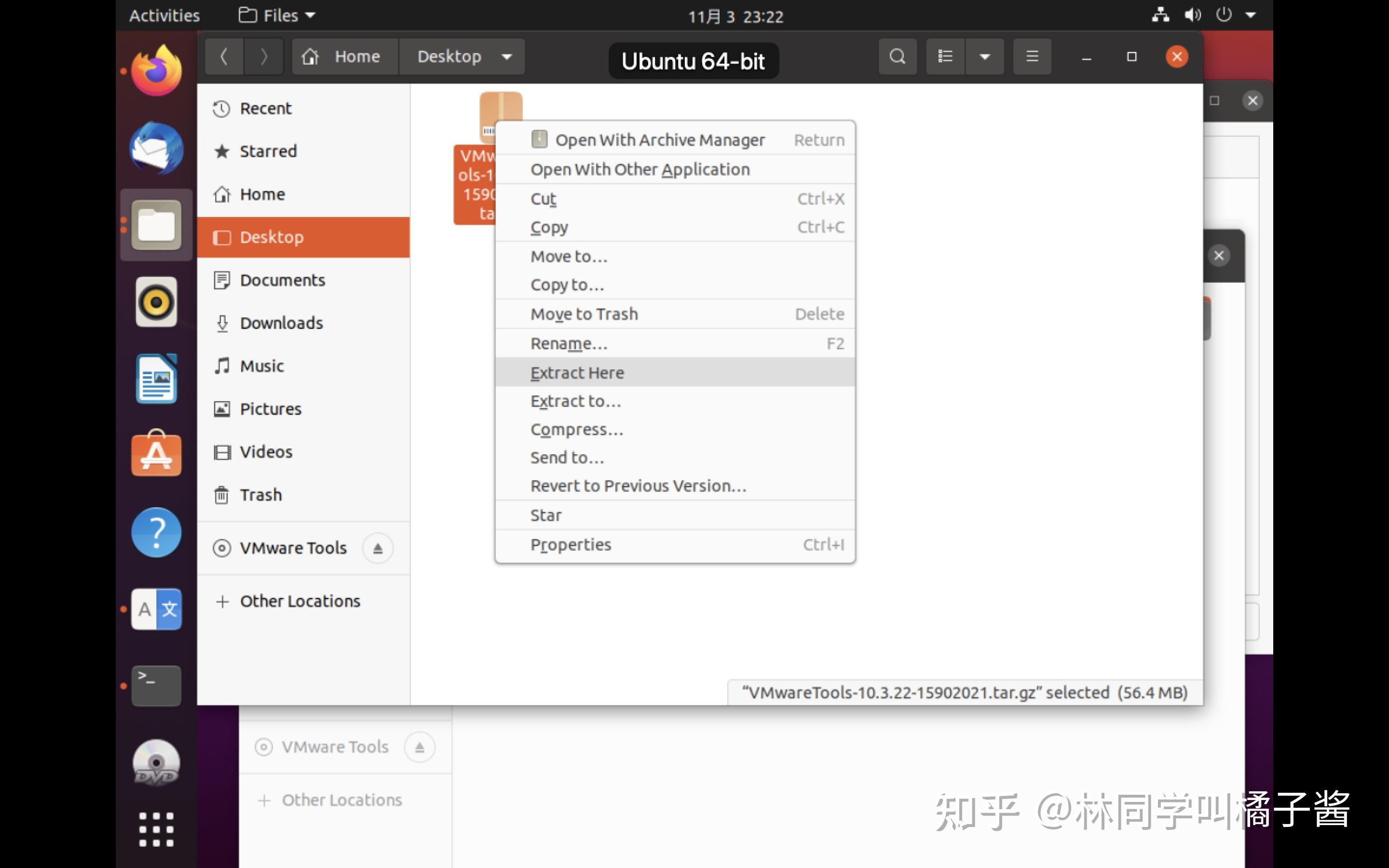
Task: Select Revert to Previous Version…
Action: pyautogui.click(x=675, y=486)
